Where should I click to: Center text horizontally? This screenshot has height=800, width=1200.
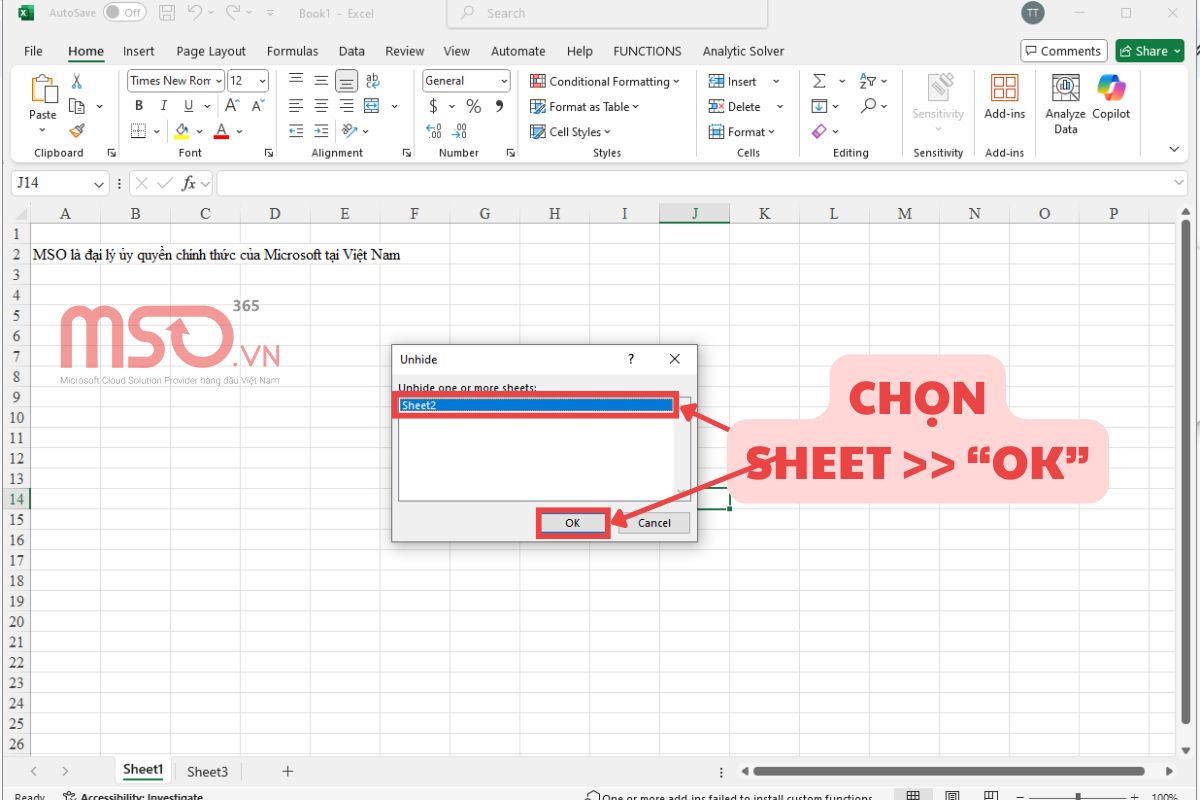[x=321, y=106]
